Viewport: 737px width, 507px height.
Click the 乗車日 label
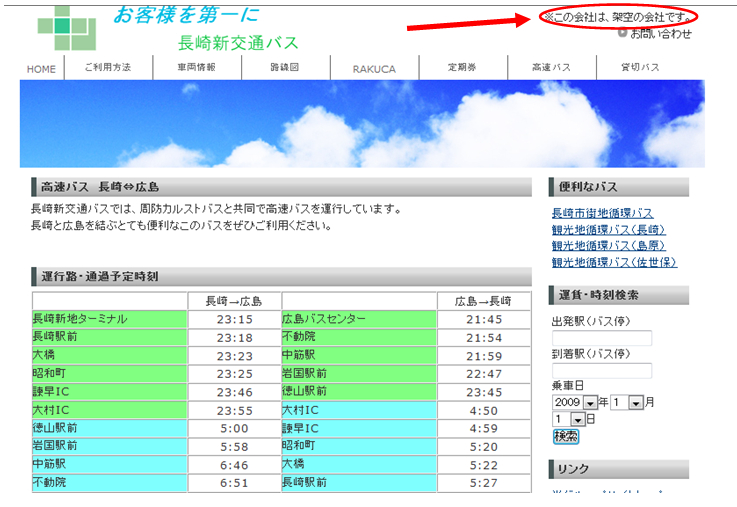568,386
